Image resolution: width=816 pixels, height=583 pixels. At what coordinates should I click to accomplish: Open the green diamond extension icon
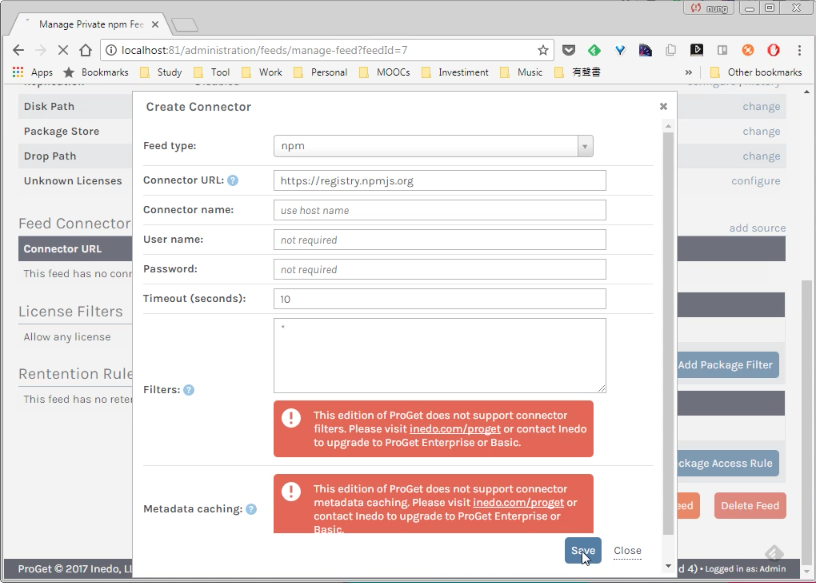pos(594,50)
